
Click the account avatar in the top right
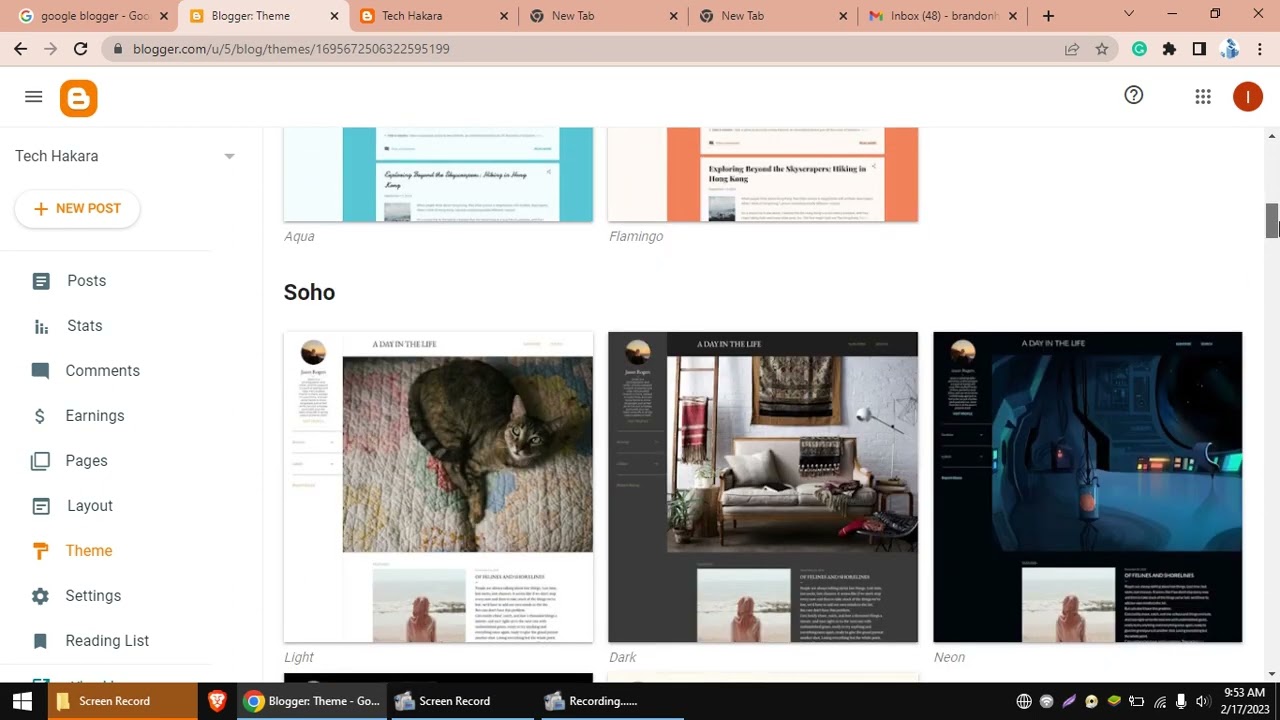(1247, 96)
